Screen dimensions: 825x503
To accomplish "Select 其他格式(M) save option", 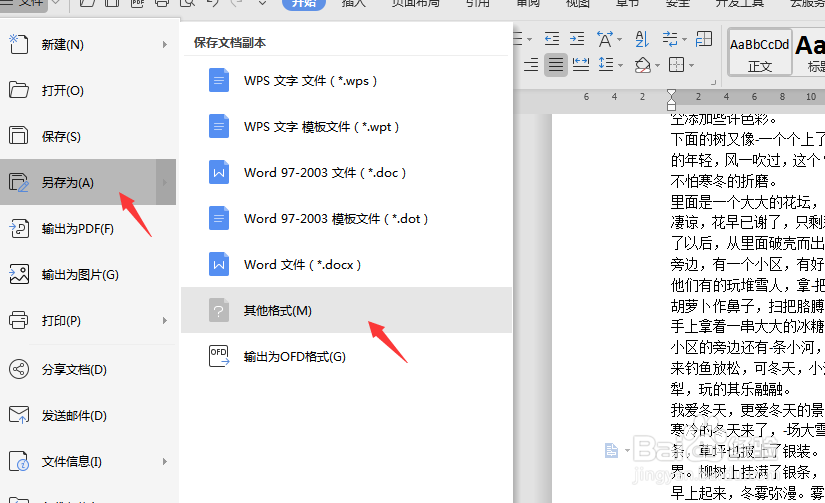I will 346,310.
